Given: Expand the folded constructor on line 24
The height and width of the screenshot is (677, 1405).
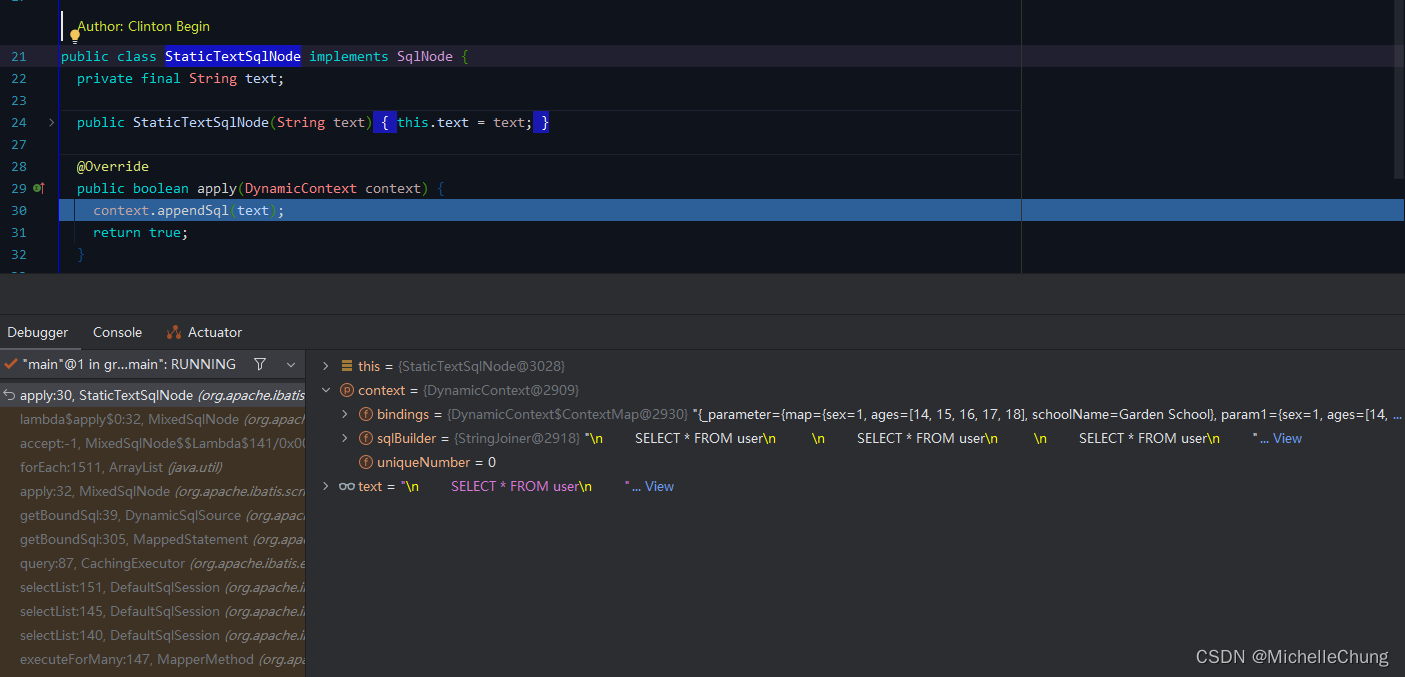Looking at the screenshot, I should tap(52, 123).
